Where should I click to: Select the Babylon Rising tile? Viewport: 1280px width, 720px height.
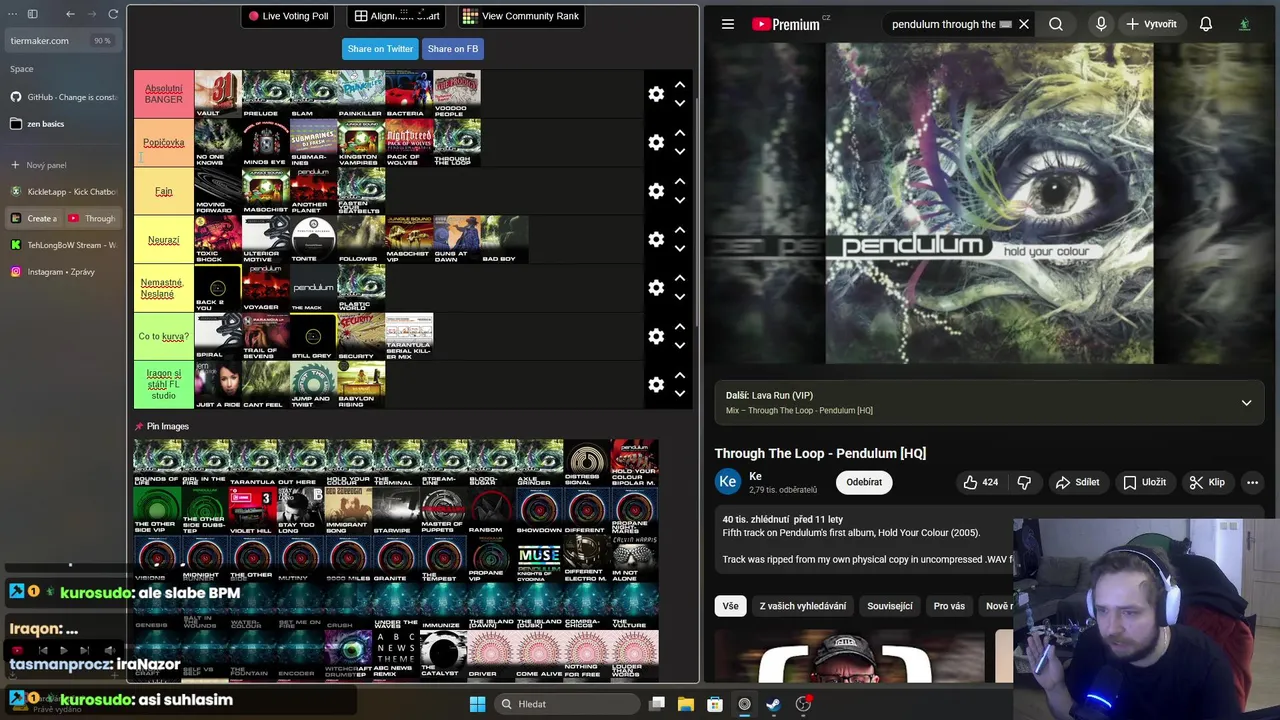[x=361, y=384]
